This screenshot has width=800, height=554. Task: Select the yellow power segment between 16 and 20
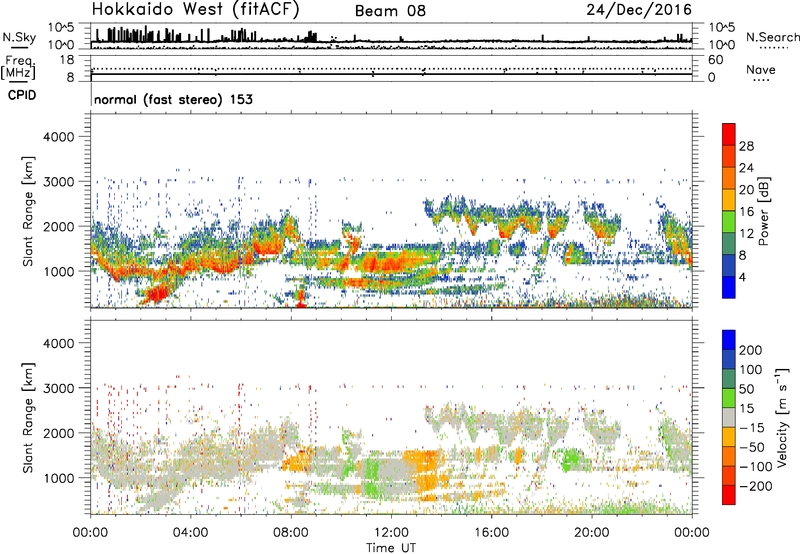(x=729, y=200)
